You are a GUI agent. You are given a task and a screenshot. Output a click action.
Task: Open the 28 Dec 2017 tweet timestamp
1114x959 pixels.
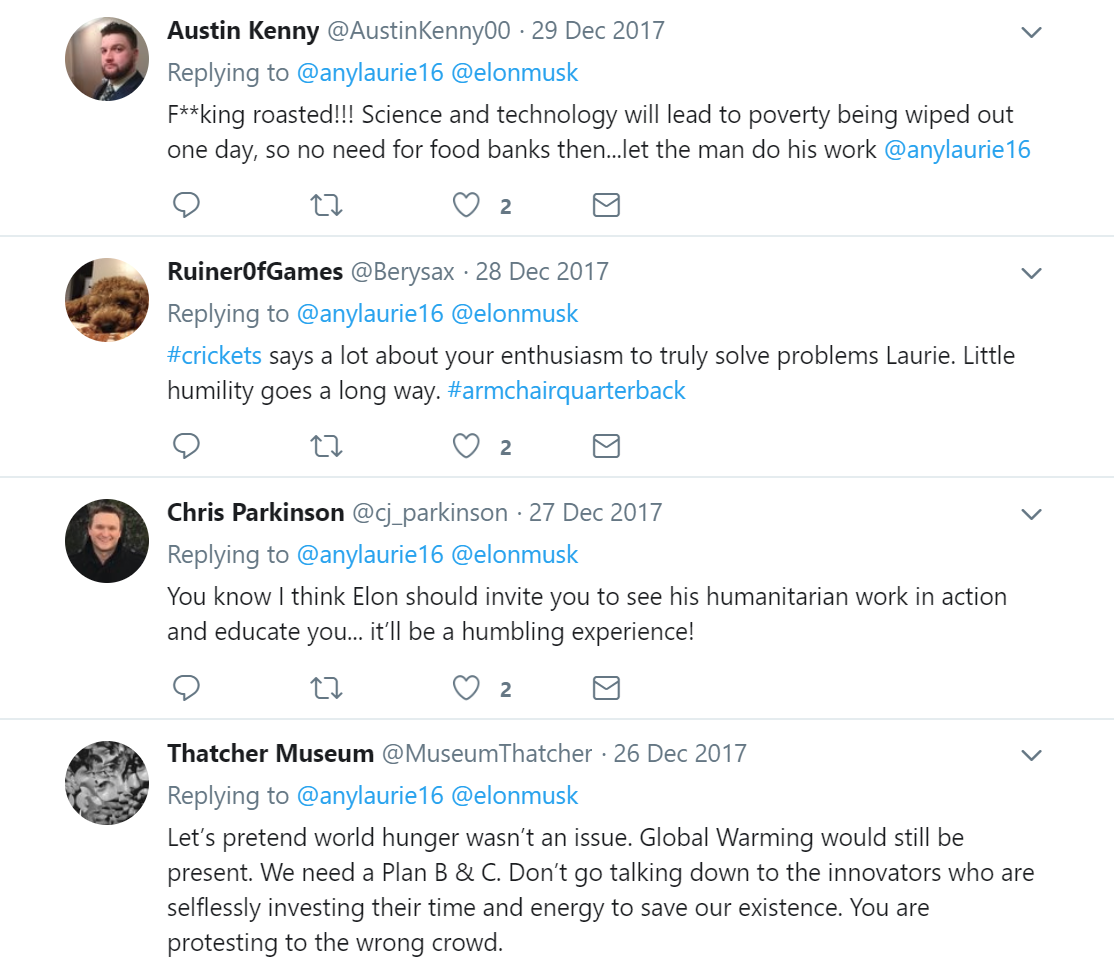point(542,271)
